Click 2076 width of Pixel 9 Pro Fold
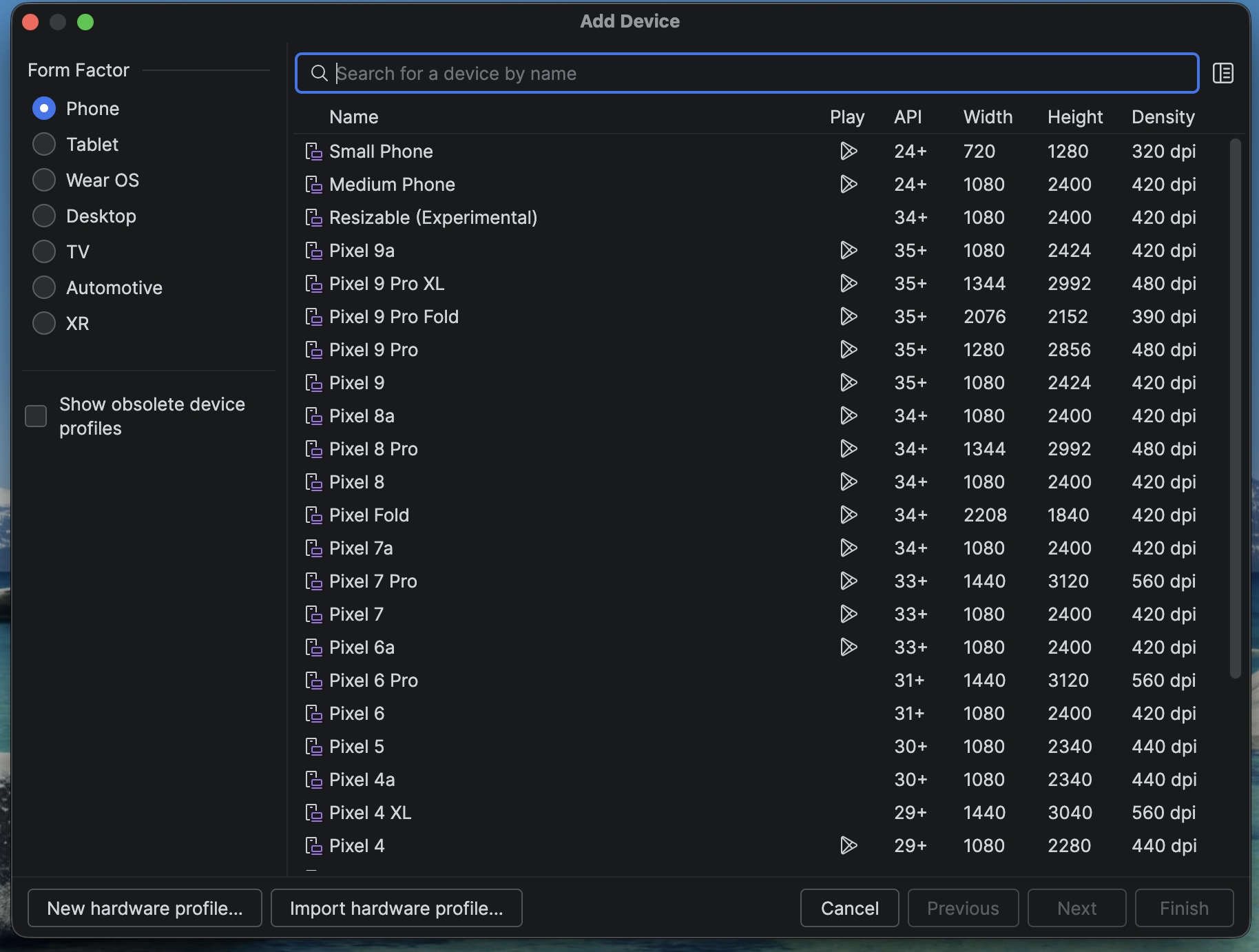Viewport: 1259px width, 952px height. [985, 317]
